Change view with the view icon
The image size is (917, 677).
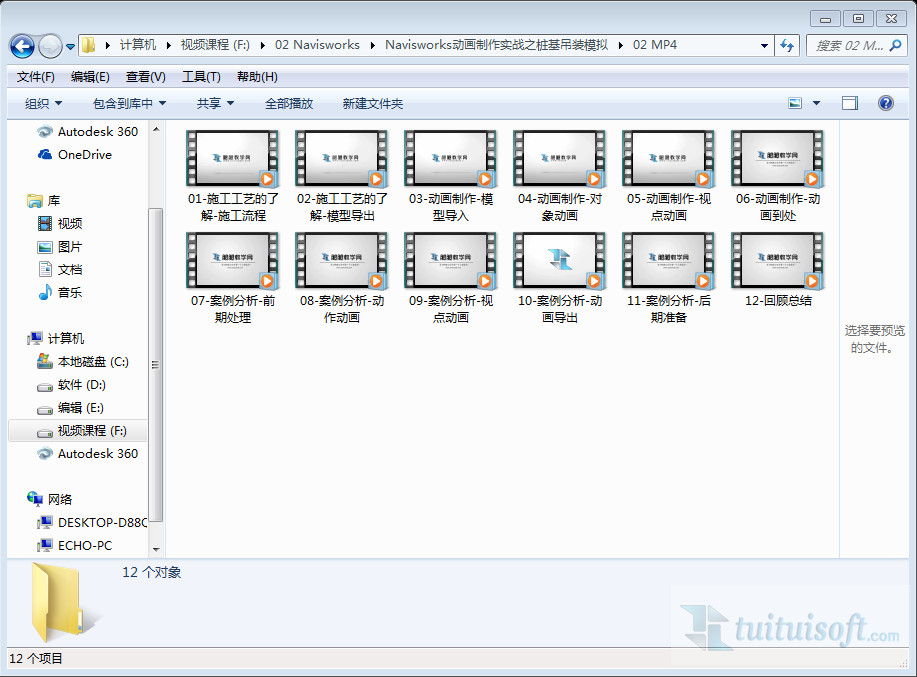(795, 103)
